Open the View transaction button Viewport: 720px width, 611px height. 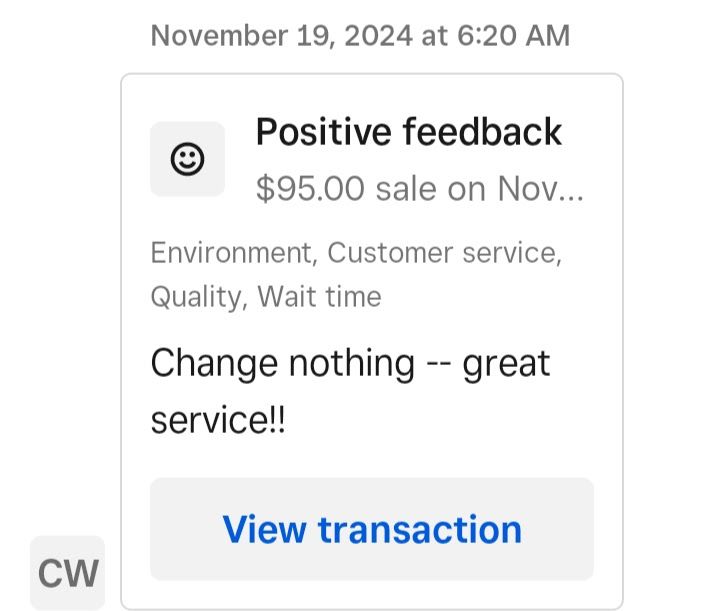[x=372, y=529]
